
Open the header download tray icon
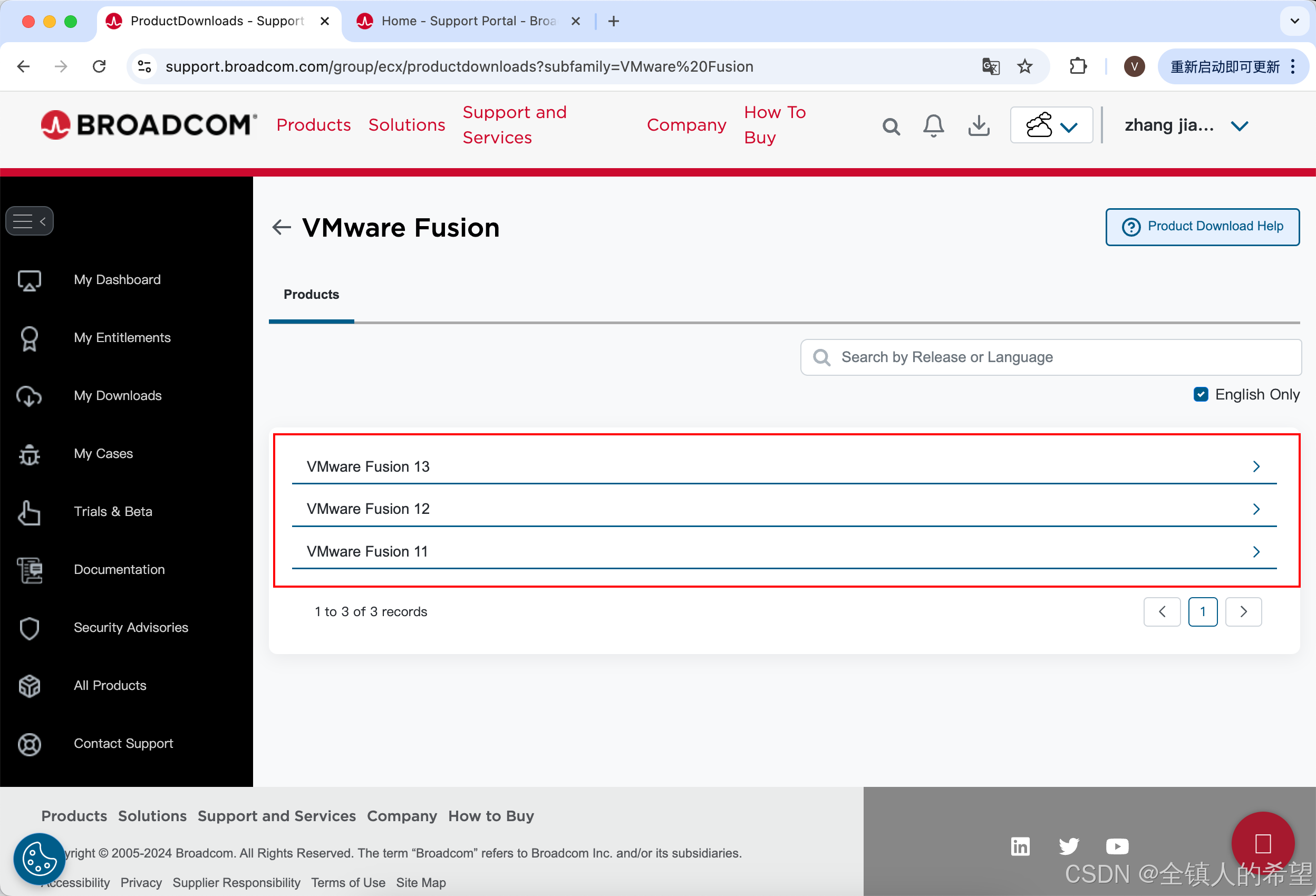(x=979, y=125)
